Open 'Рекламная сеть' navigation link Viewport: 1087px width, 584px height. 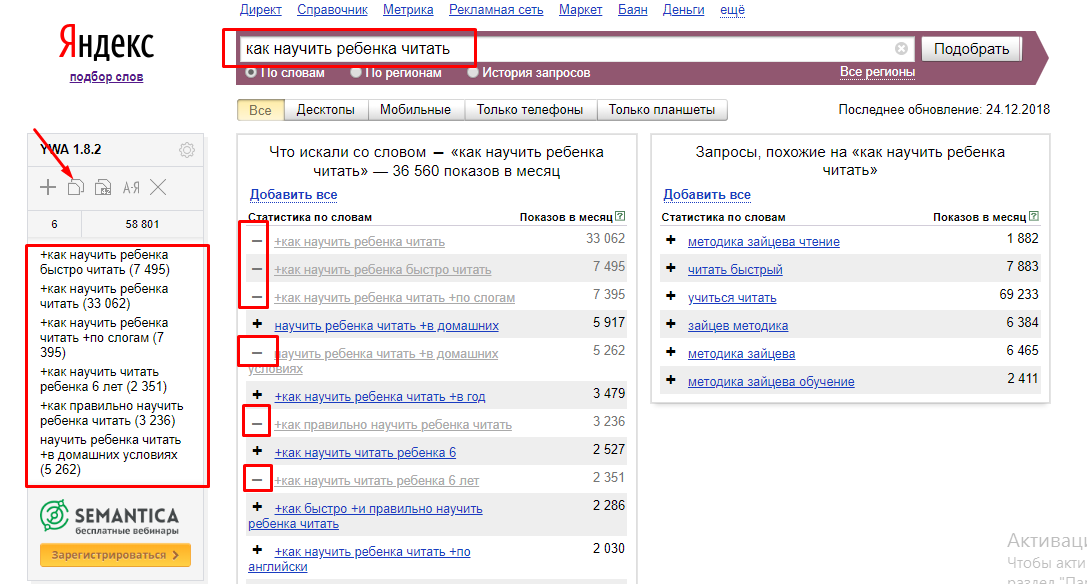pyautogui.click(x=496, y=10)
